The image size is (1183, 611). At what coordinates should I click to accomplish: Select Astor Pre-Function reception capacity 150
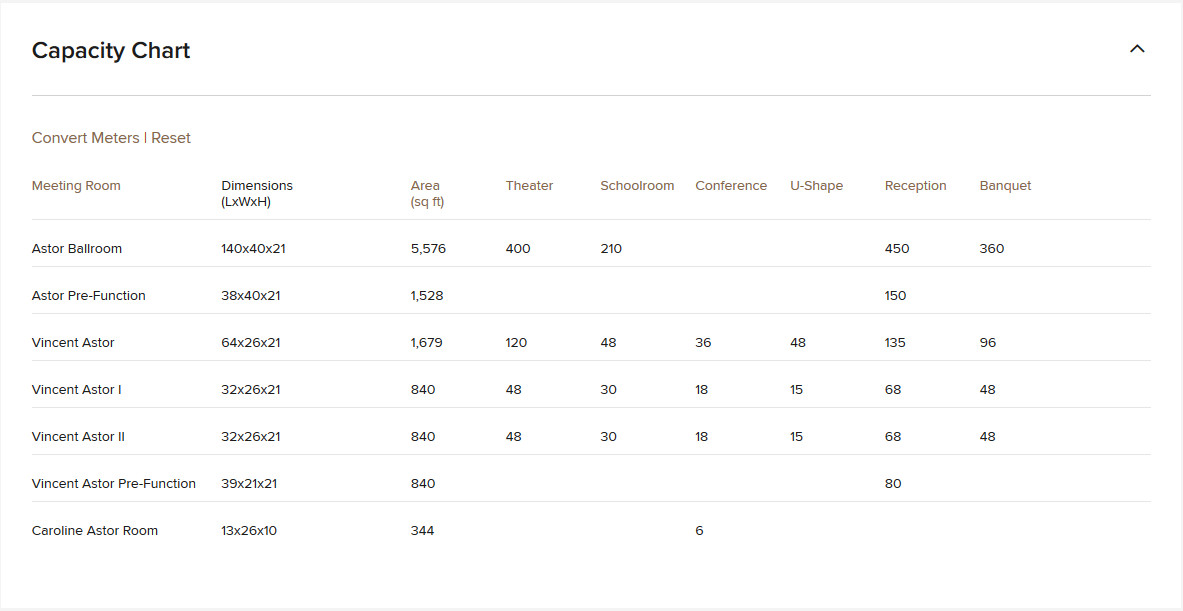[896, 296]
